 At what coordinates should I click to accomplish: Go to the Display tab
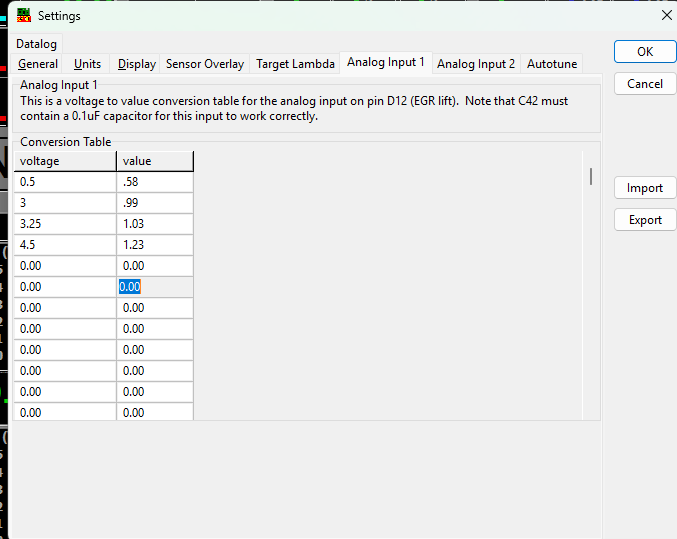137,64
